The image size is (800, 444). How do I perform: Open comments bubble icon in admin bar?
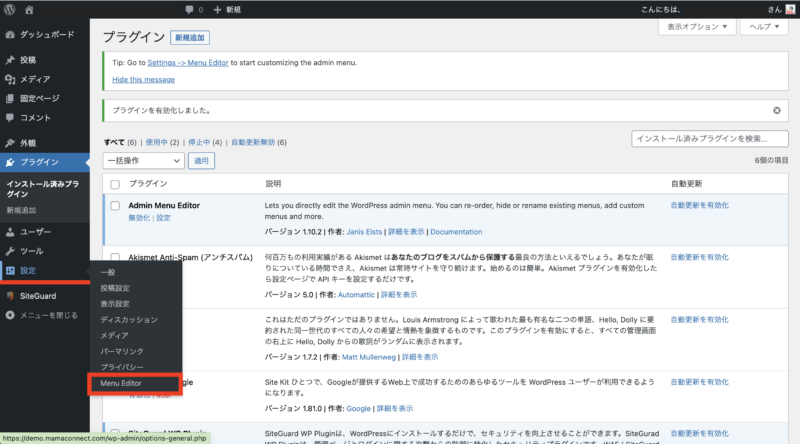coord(189,10)
